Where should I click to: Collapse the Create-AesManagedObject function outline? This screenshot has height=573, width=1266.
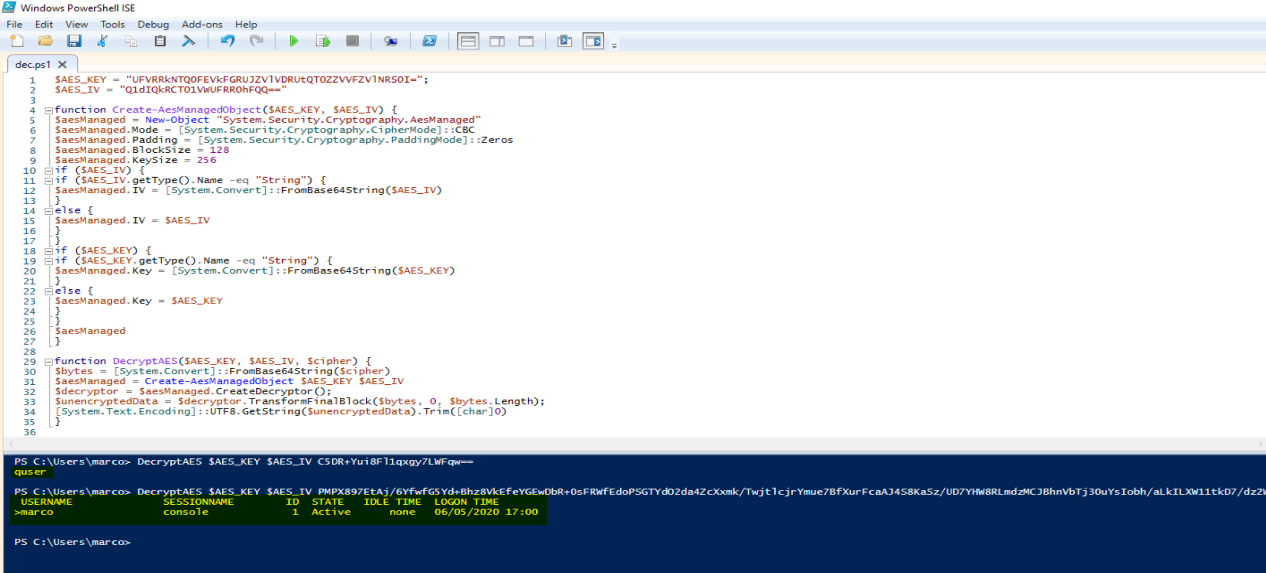tap(49, 110)
